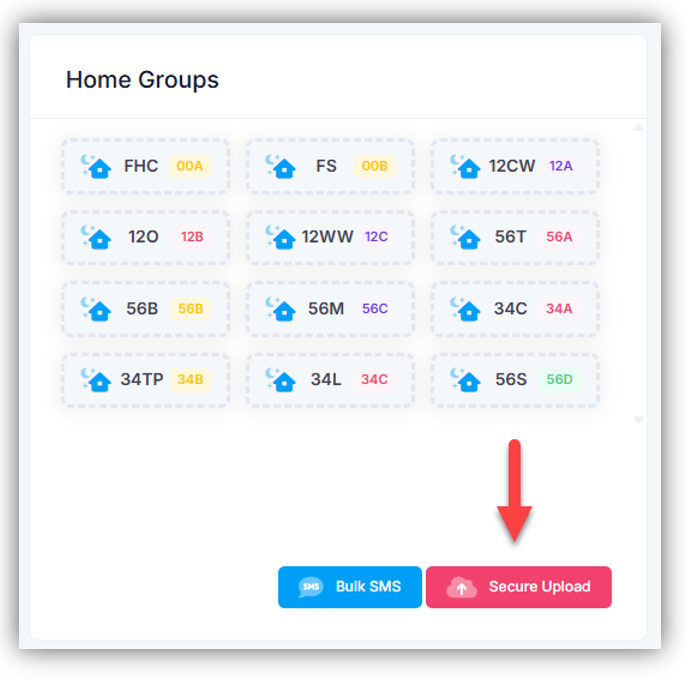Click the house icon beside FHC
The height and width of the screenshot is (682, 686).
tap(96, 166)
